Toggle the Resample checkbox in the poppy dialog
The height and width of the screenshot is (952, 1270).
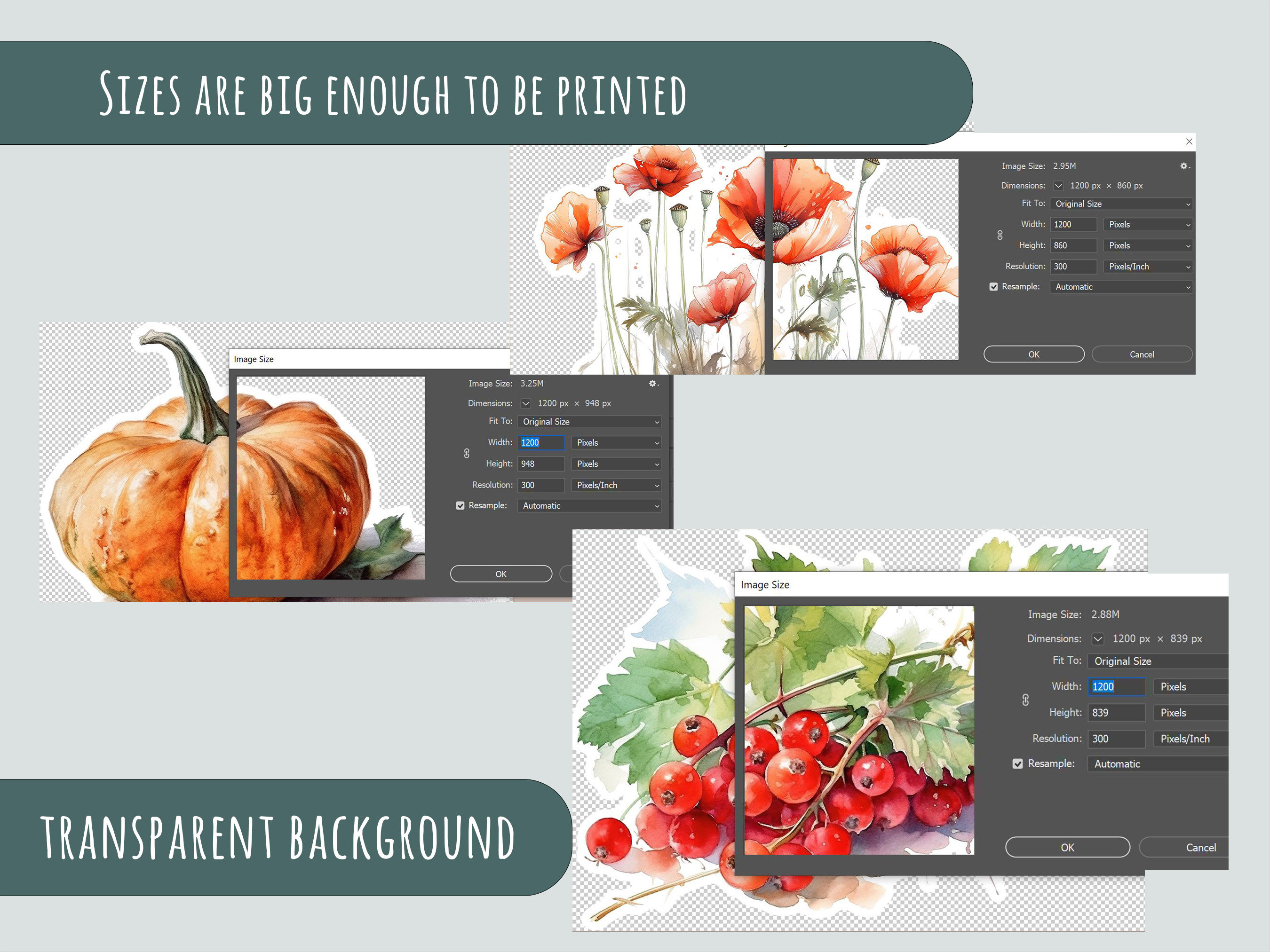(x=993, y=286)
